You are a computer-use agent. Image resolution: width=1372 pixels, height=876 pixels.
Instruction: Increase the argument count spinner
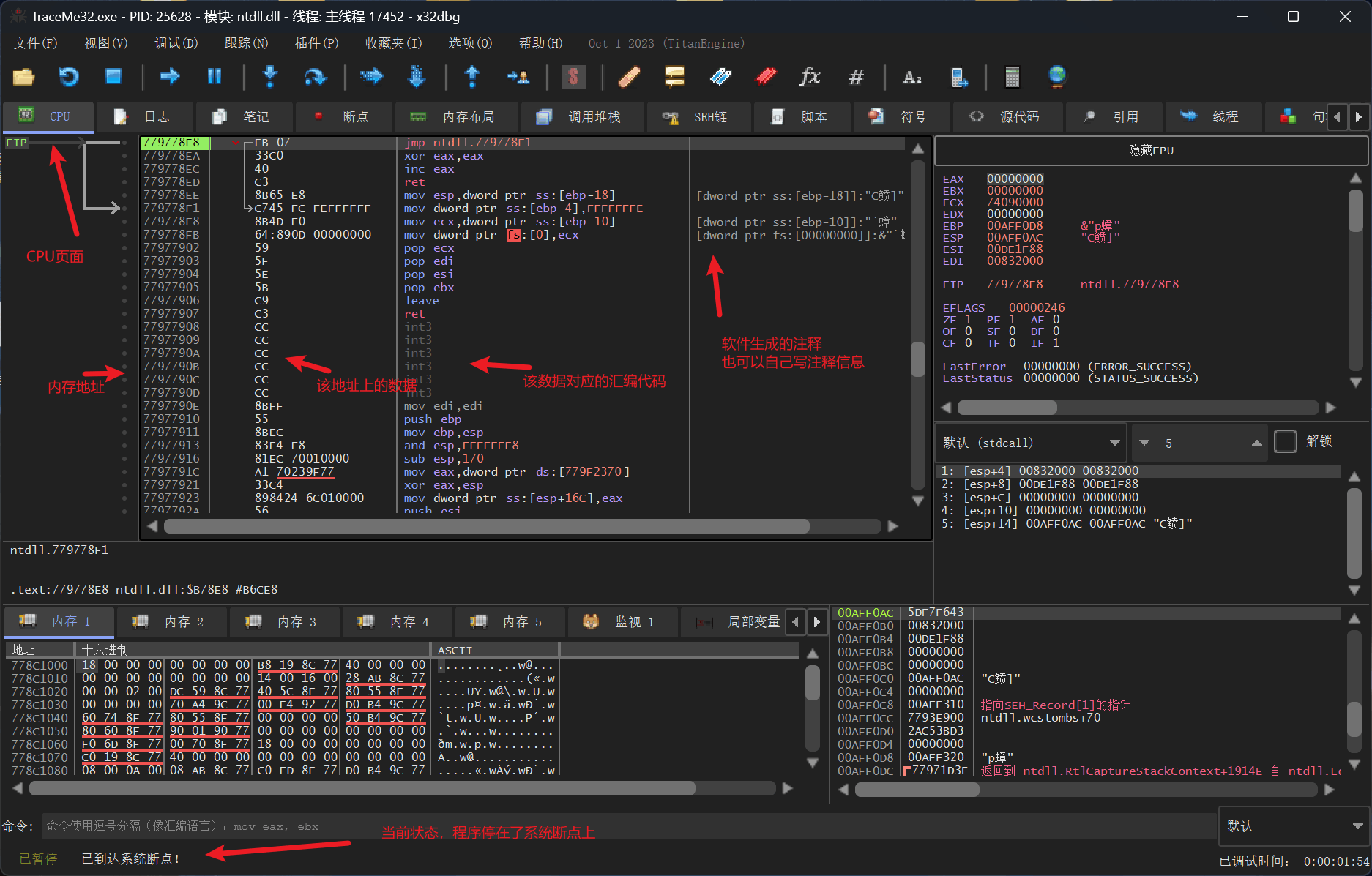[x=1256, y=442]
